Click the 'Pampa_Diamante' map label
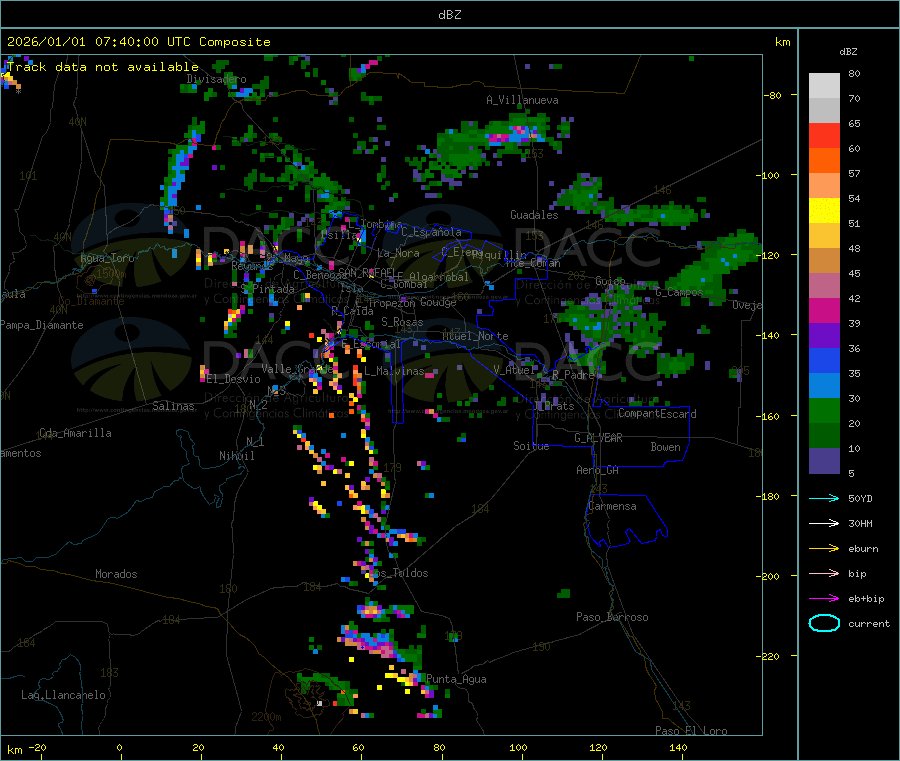The image size is (900, 761). pyautogui.click(x=41, y=325)
